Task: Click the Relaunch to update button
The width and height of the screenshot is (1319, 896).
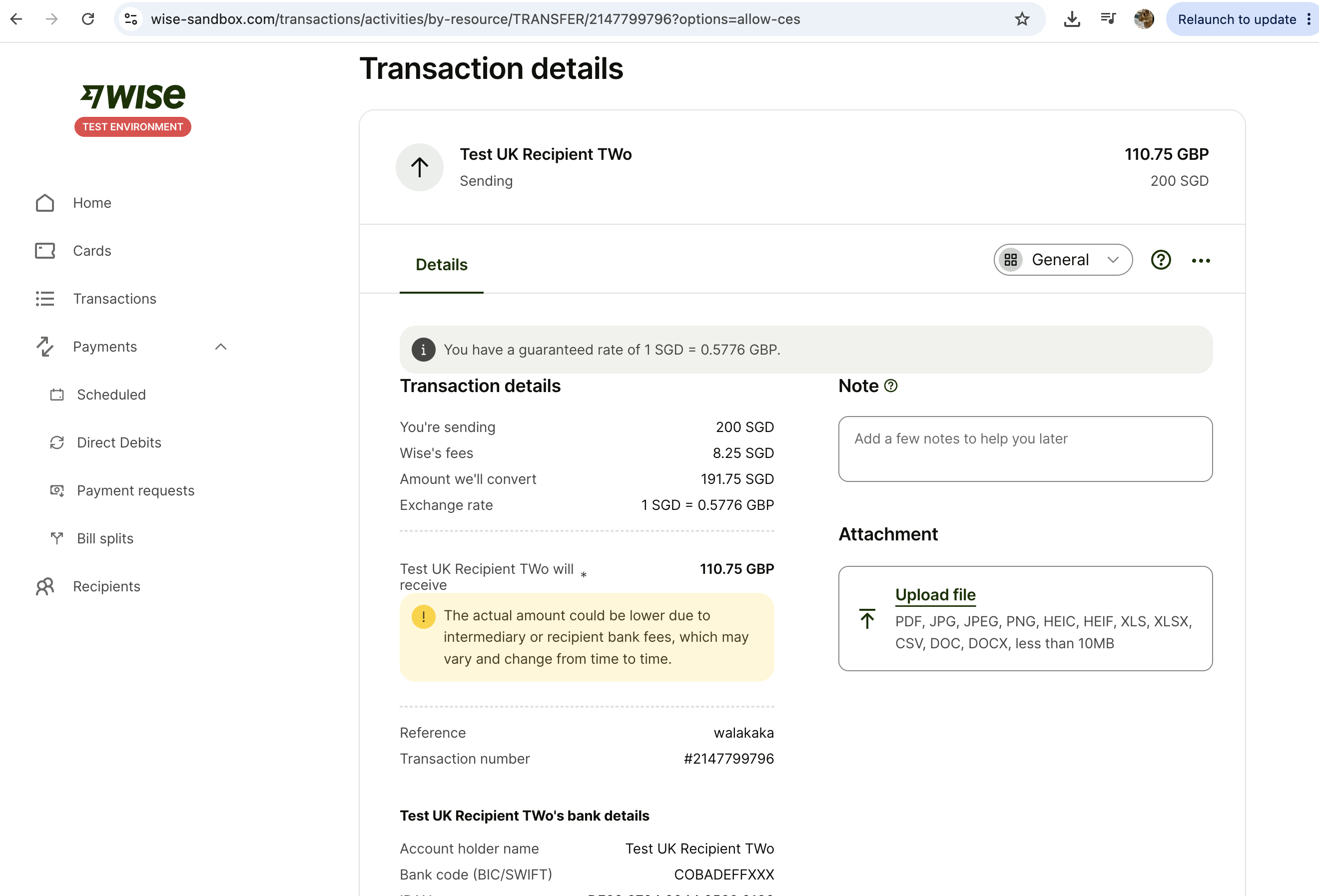Action: coord(1237,19)
